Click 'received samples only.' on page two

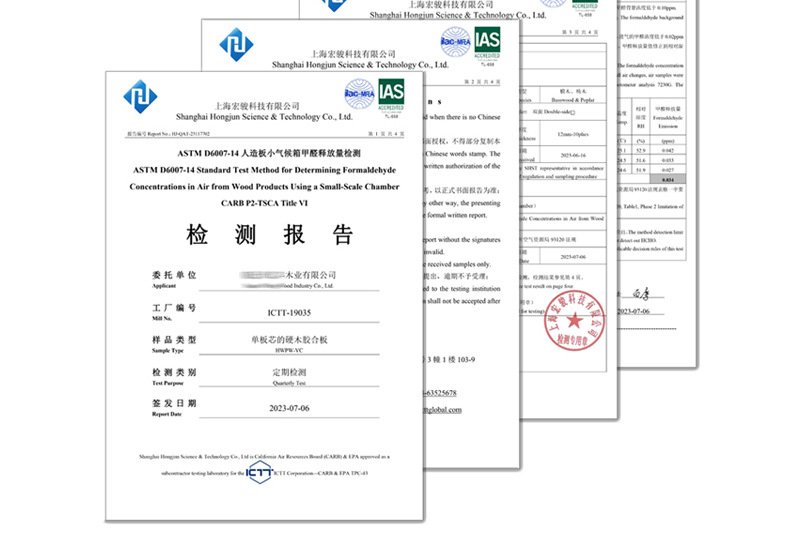coord(459,264)
